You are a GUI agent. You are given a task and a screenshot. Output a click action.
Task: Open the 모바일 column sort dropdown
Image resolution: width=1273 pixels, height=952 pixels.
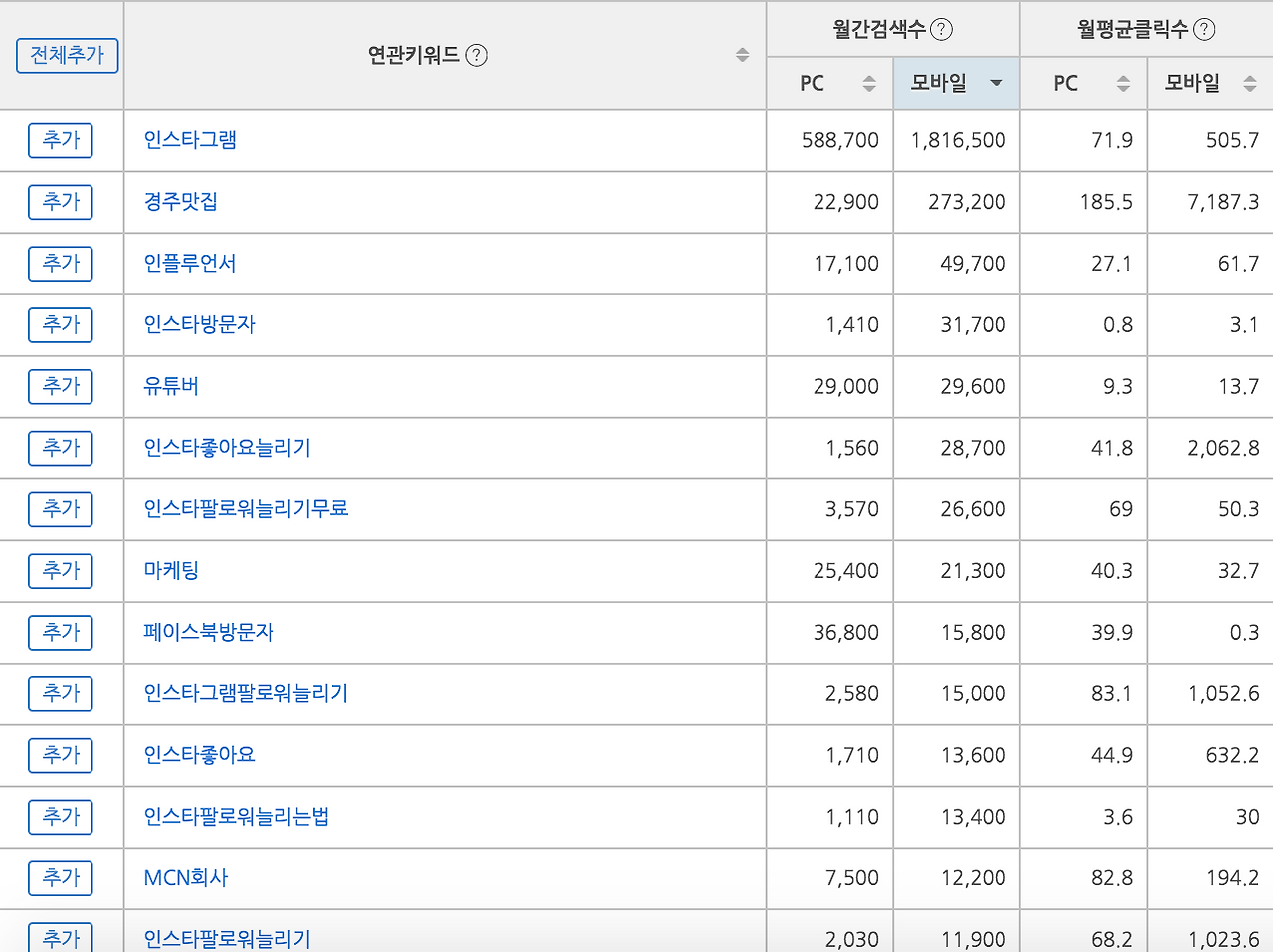click(995, 84)
